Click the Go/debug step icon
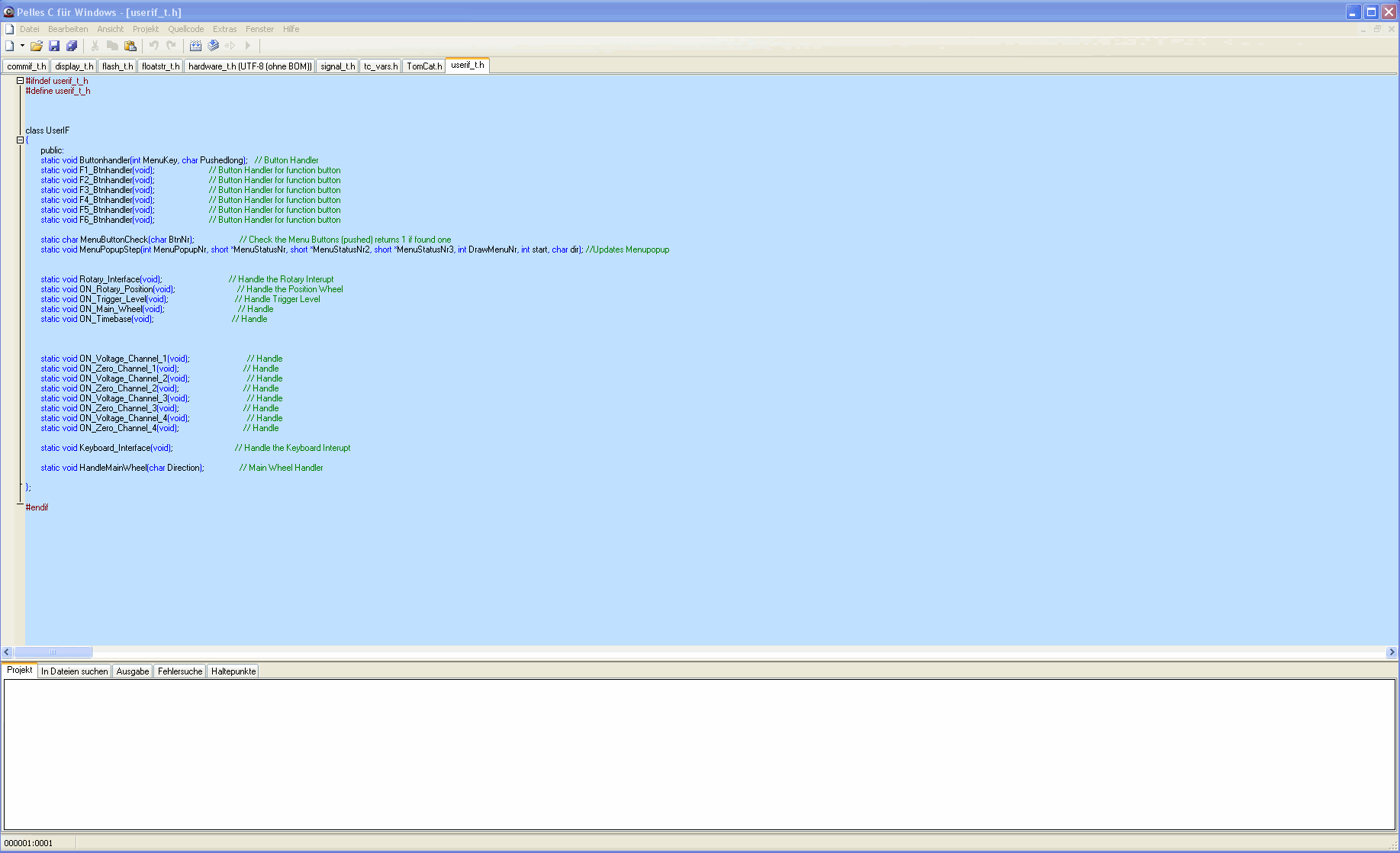 [x=230, y=46]
